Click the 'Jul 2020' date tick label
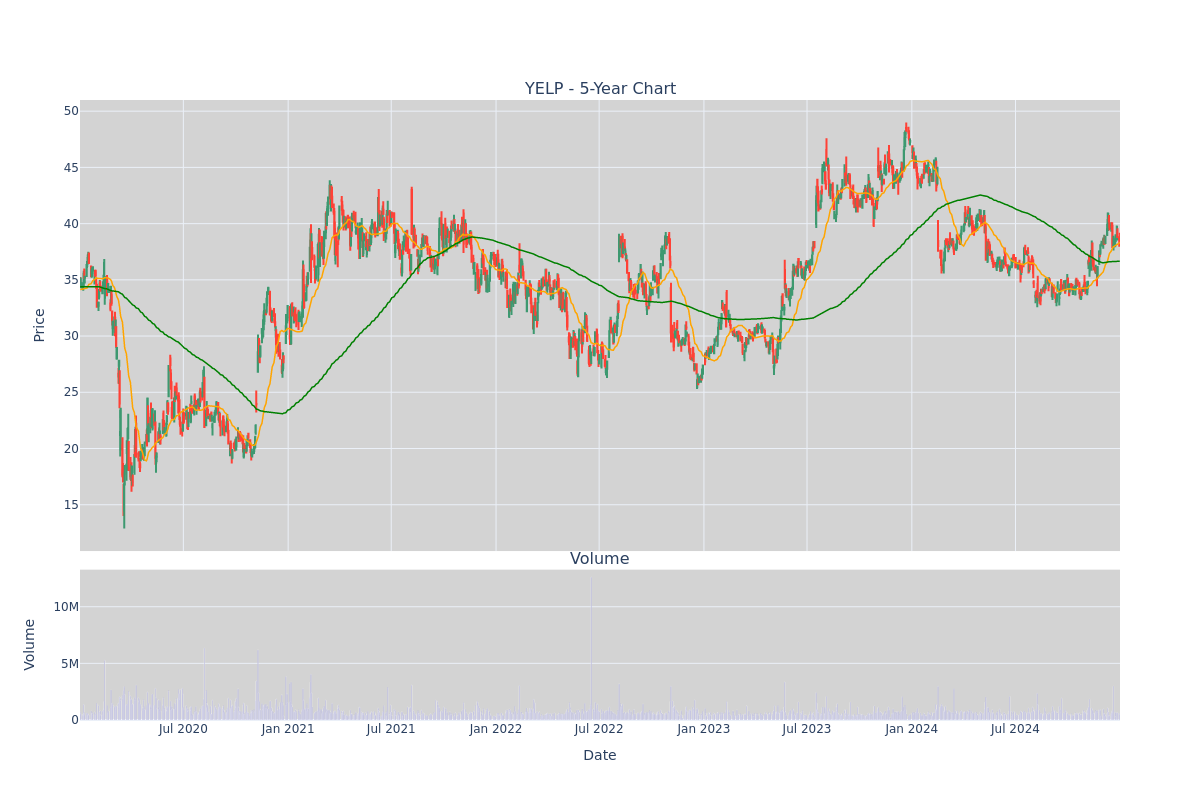The image size is (1200, 800). click(x=183, y=729)
